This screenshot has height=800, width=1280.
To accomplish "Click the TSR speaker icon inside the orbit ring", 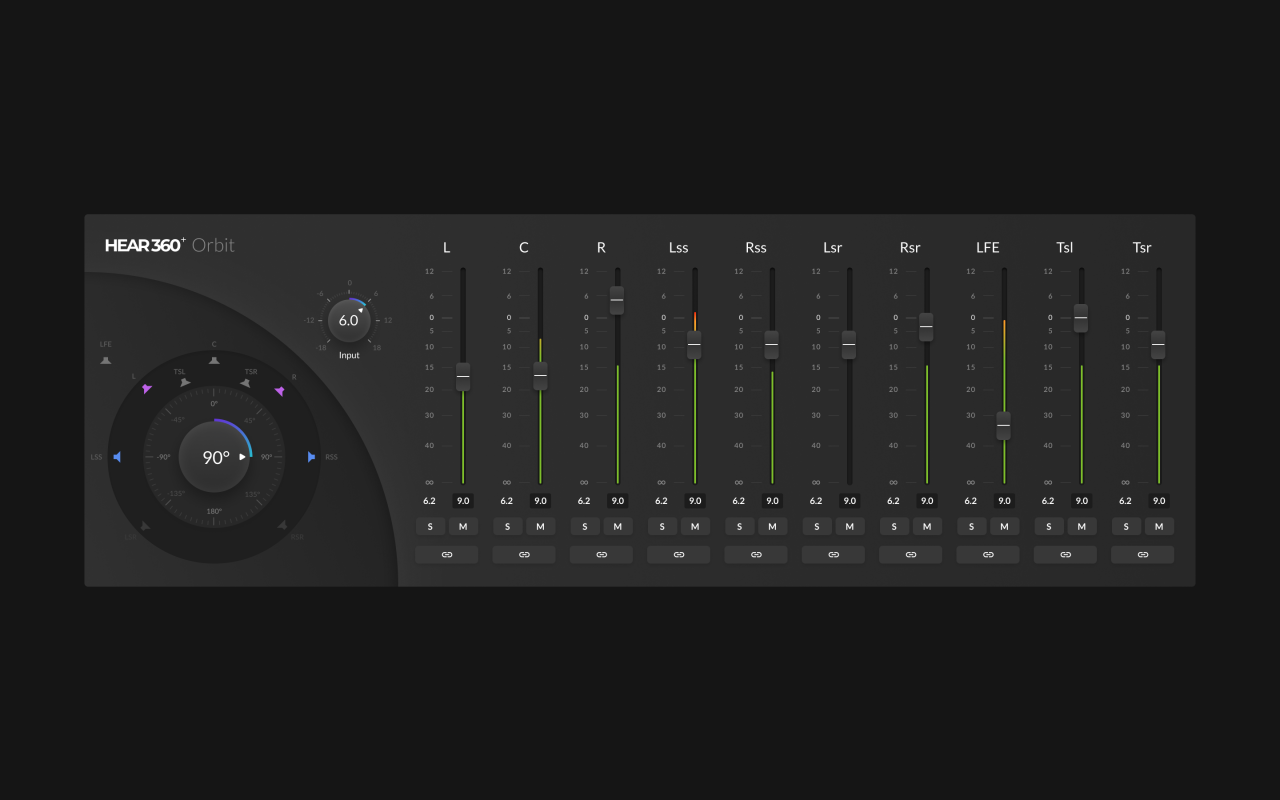I will pos(246,382).
